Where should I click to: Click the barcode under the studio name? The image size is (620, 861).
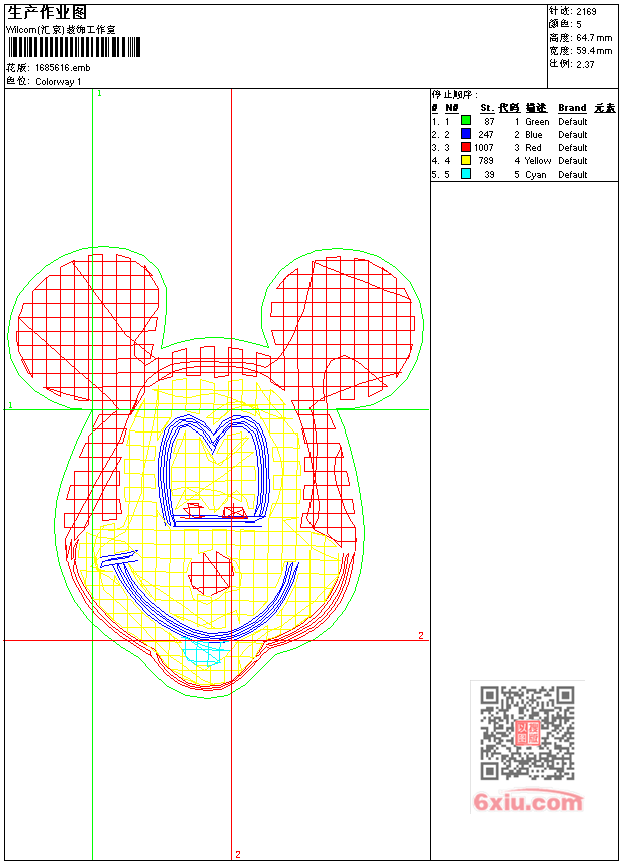click(x=74, y=47)
